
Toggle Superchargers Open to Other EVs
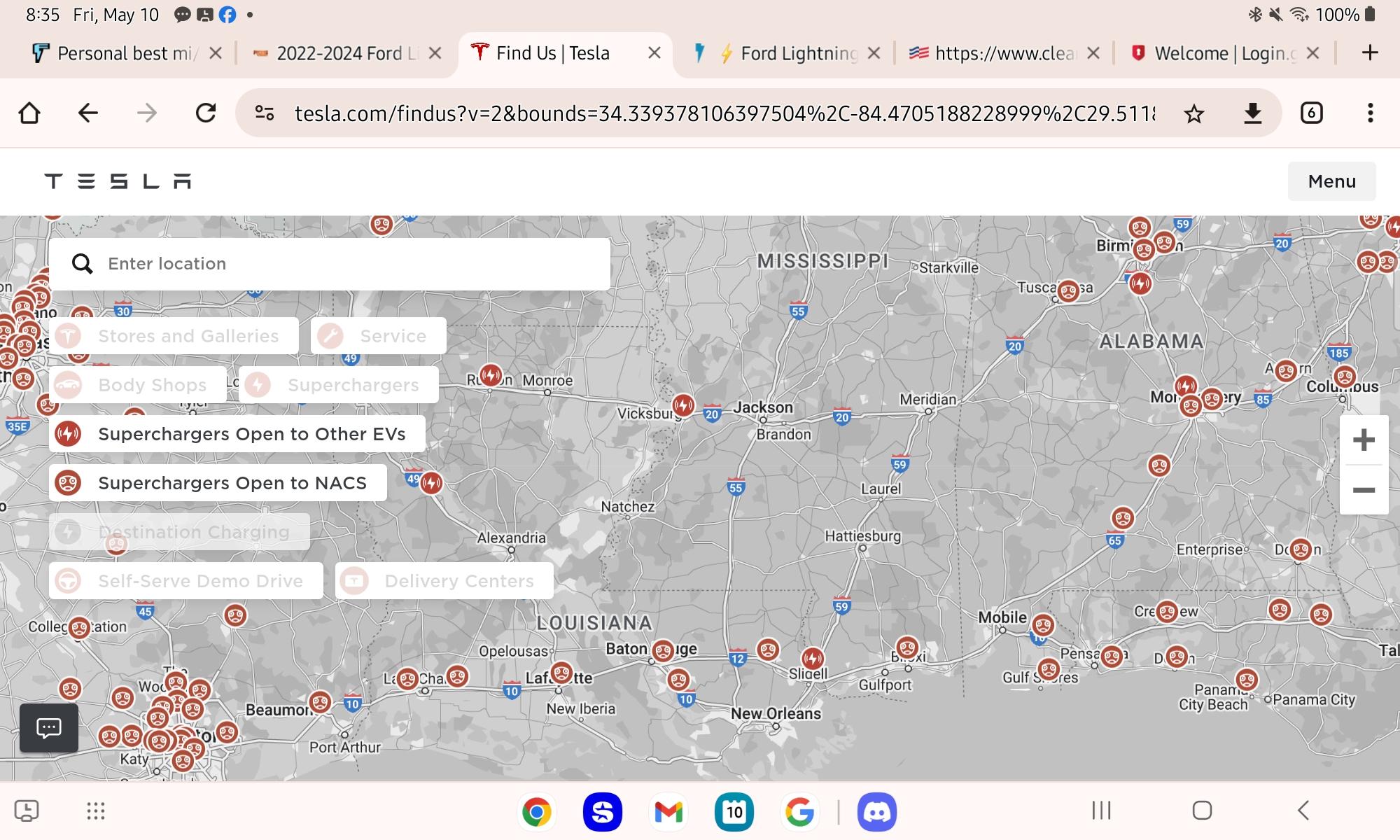[229, 433]
